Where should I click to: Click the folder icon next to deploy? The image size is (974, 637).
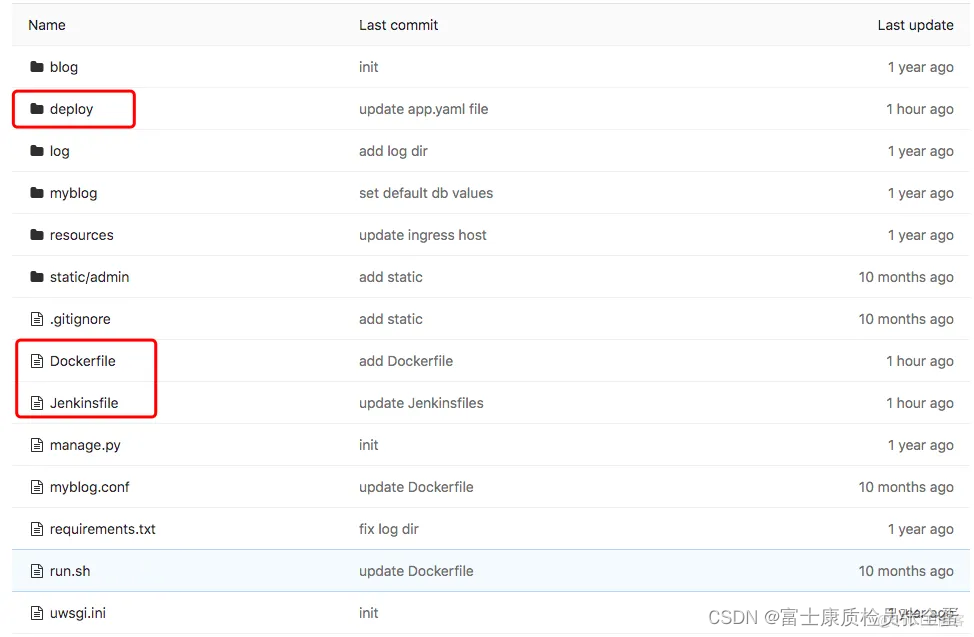(x=37, y=109)
